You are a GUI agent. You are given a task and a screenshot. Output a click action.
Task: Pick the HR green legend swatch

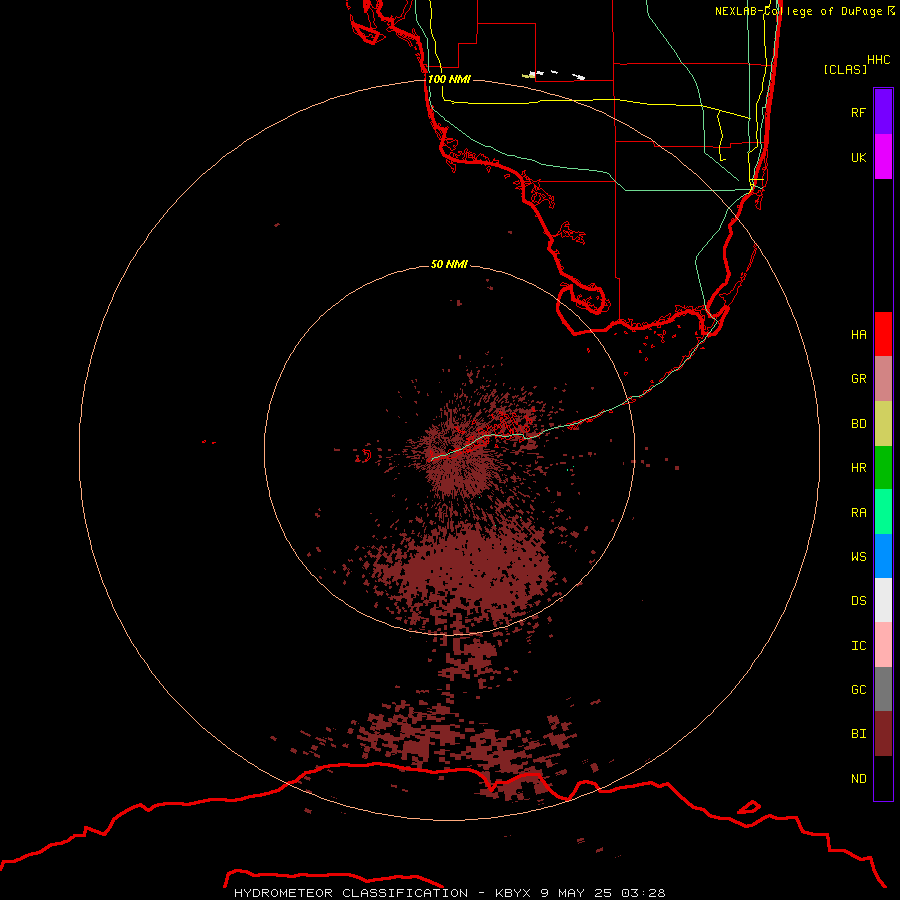[883, 468]
